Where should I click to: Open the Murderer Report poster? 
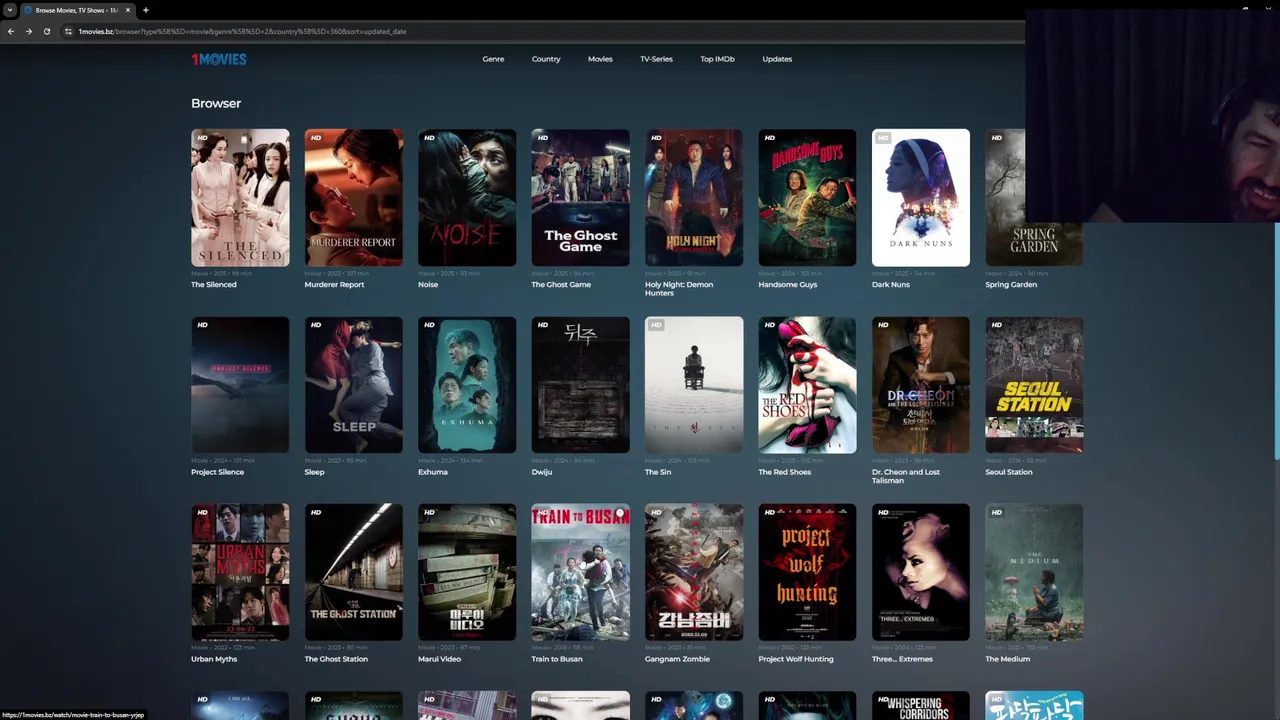[354, 197]
